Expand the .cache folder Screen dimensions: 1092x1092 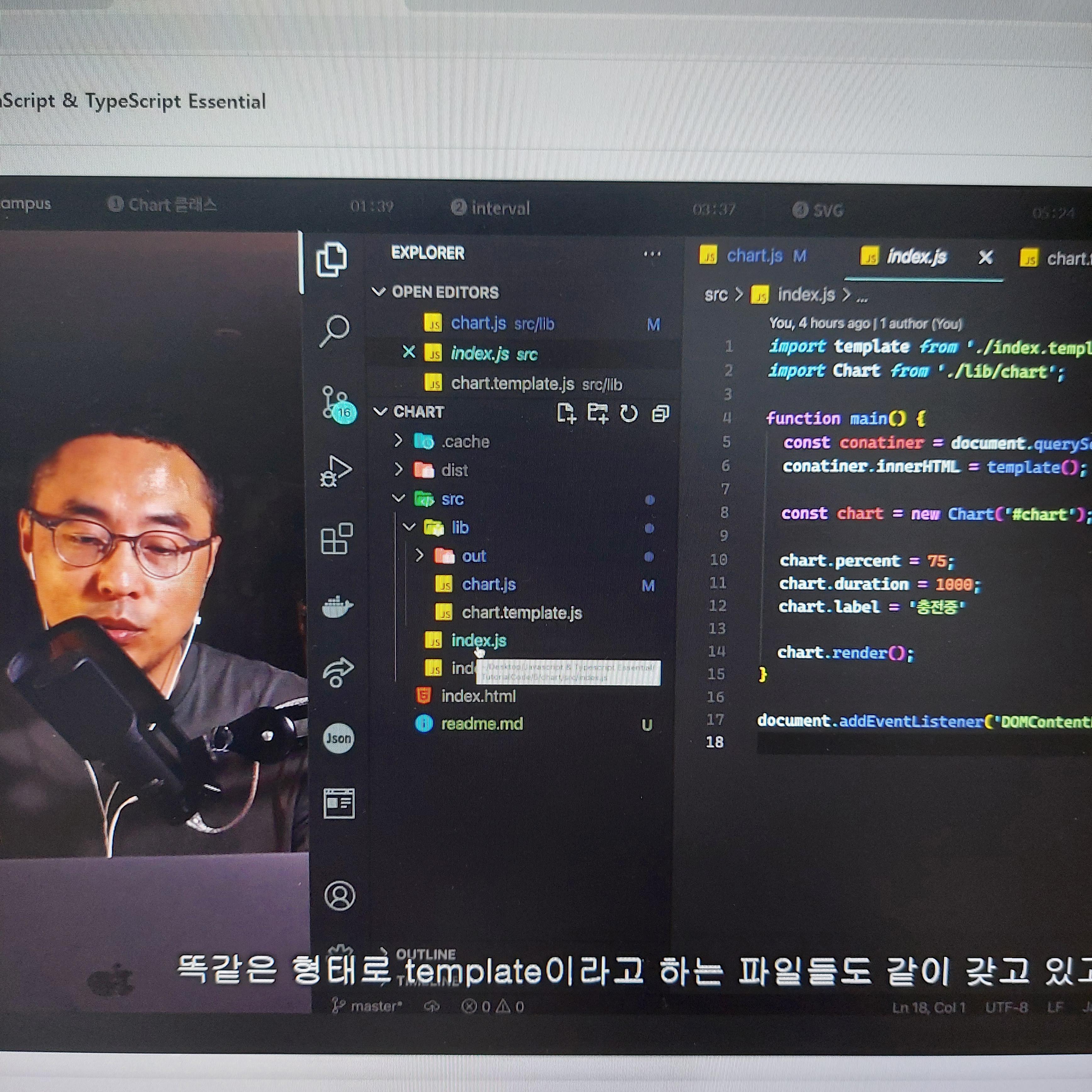click(x=465, y=442)
